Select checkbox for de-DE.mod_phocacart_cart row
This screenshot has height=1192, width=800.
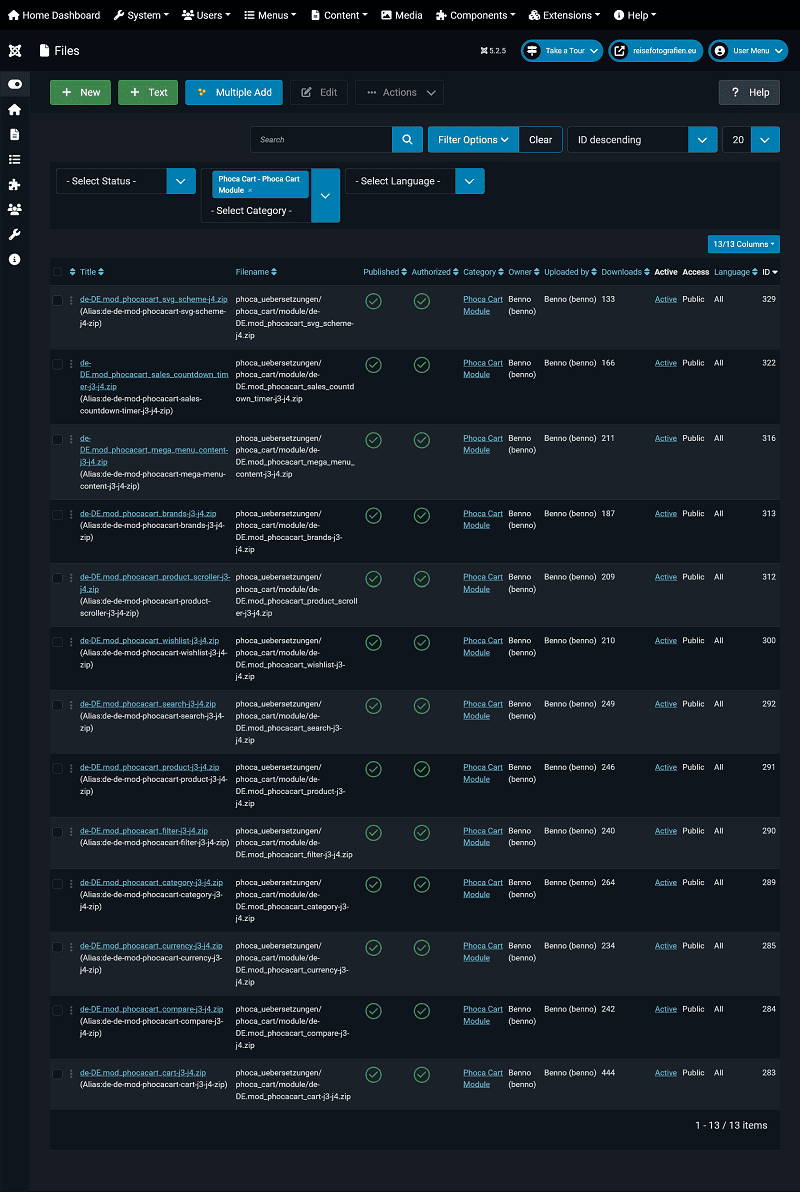(x=58, y=1074)
